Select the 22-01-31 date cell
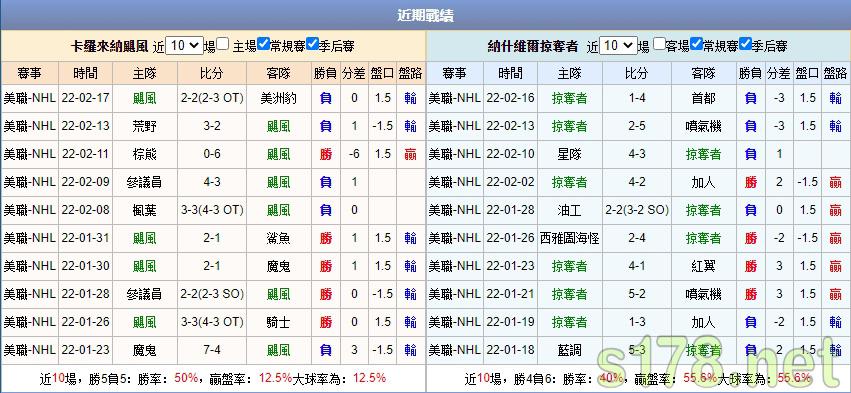Screen dimensions: 851x393 [x=86, y=238]
